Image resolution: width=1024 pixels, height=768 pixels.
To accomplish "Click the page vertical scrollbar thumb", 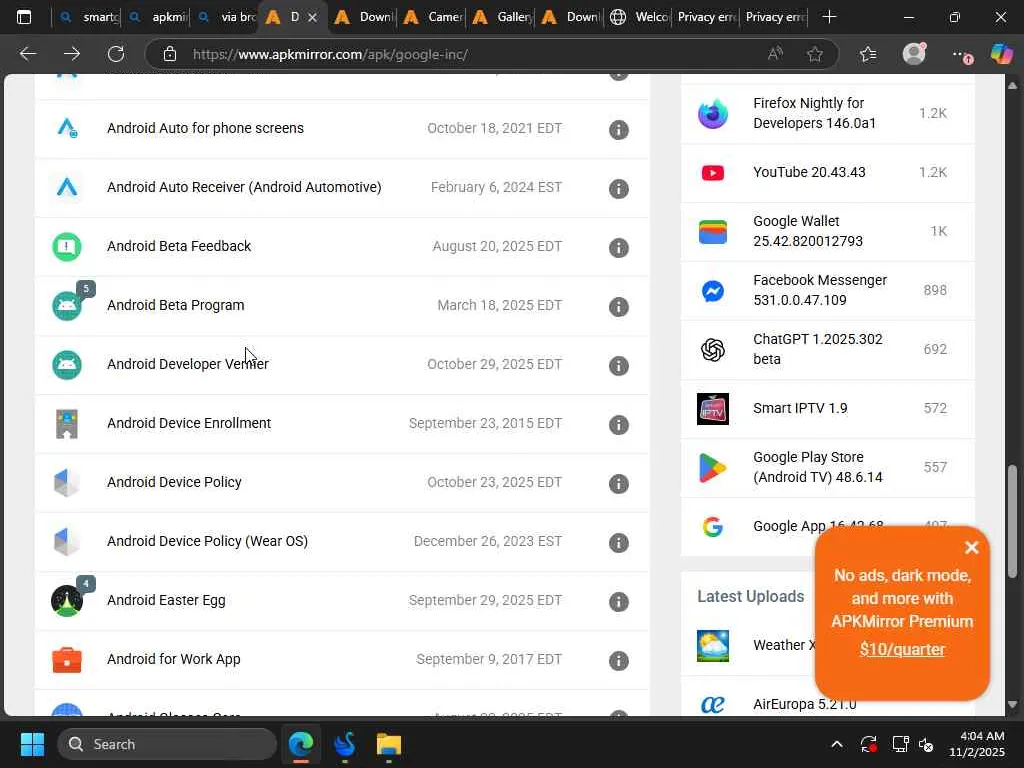I will click(x=1012, y=521).
